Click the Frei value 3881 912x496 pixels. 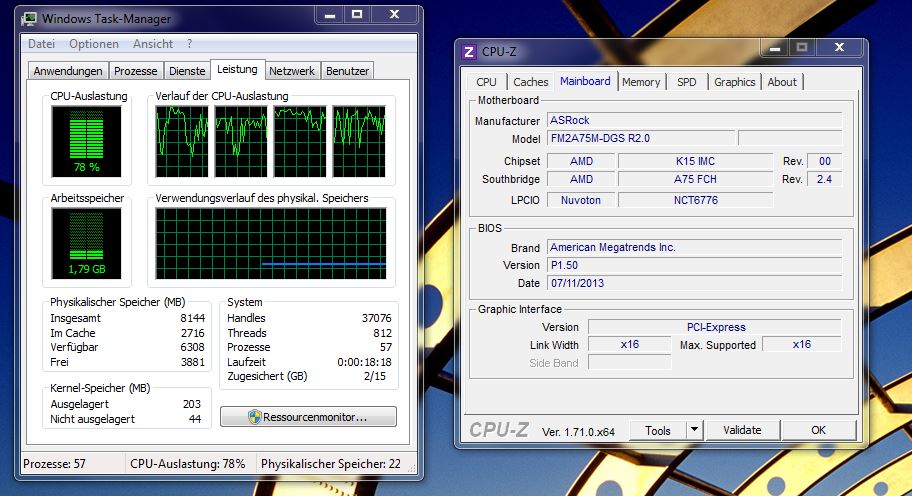pyautogui.click(x=193, y=362)
